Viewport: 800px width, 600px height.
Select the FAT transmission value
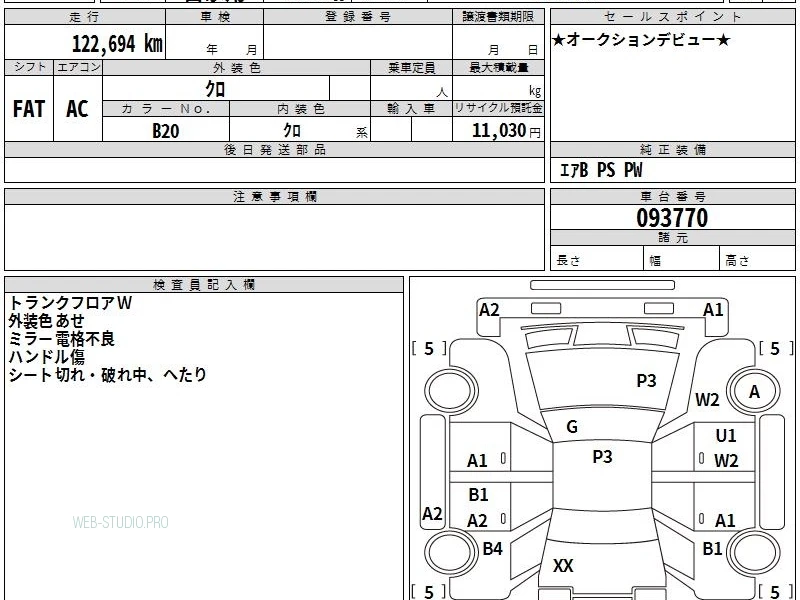coord(29,109)
